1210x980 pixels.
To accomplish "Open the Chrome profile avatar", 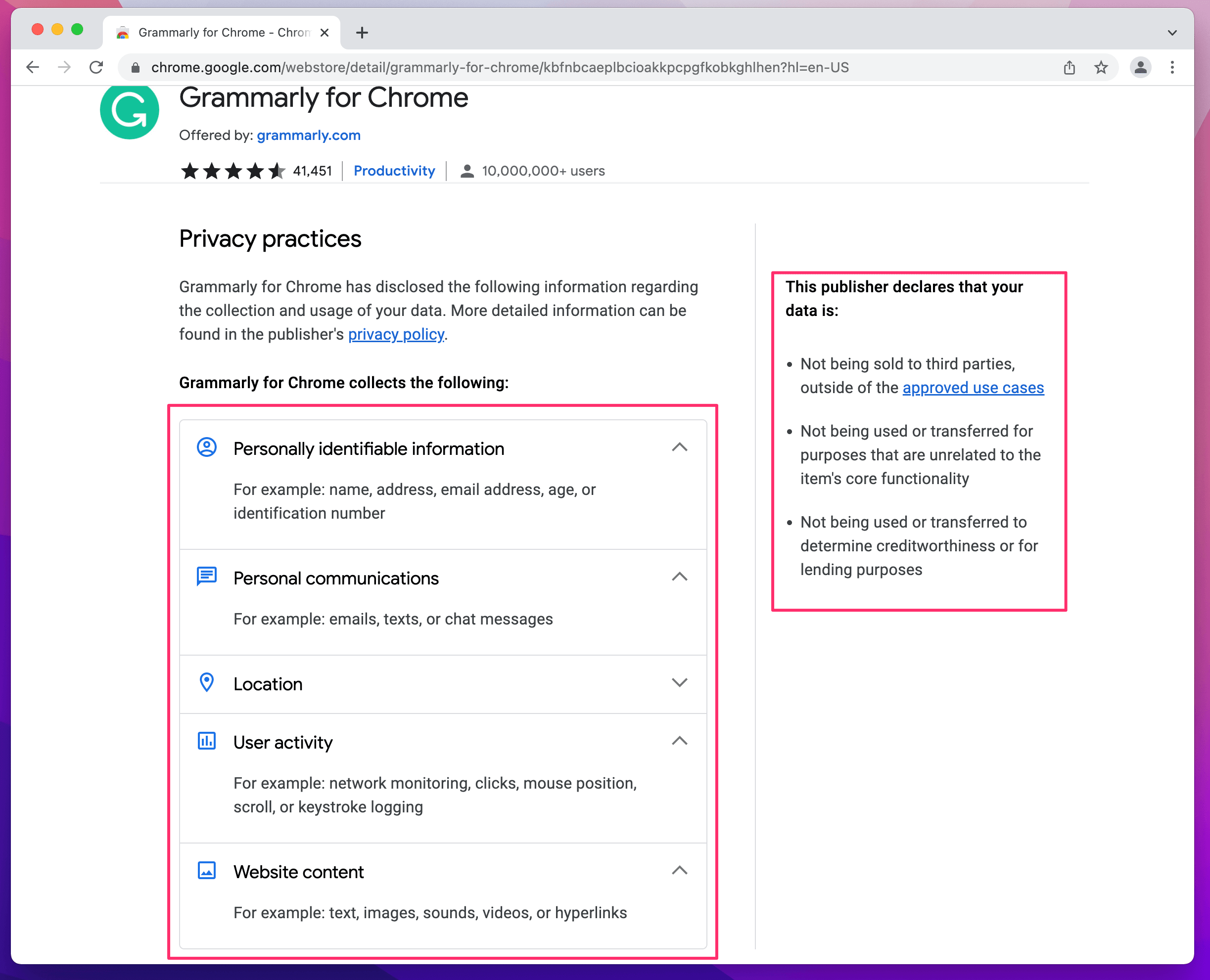I will click(1141, 67).
